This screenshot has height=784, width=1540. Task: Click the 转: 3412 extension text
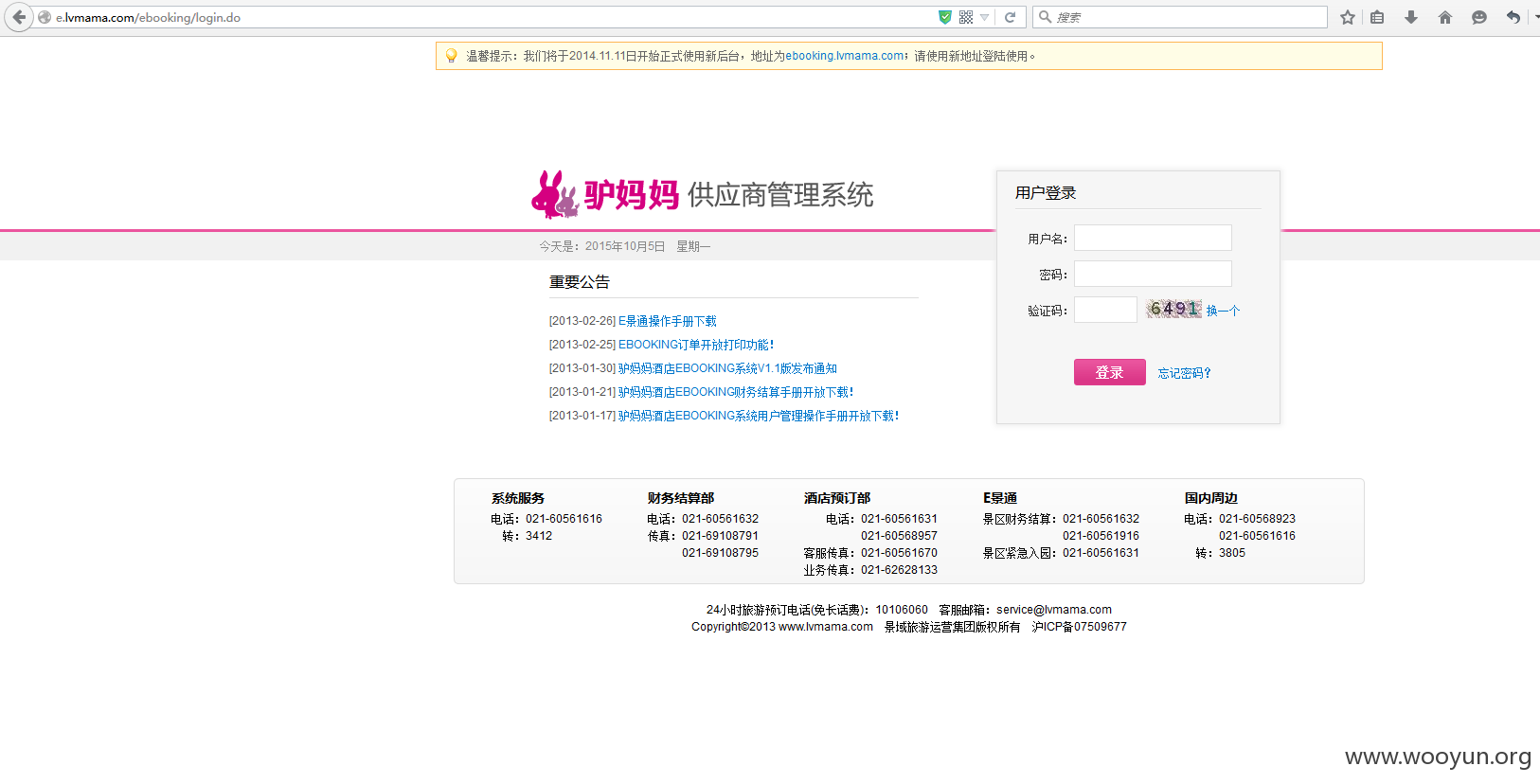pyautogui.click(x=528, y=536)
